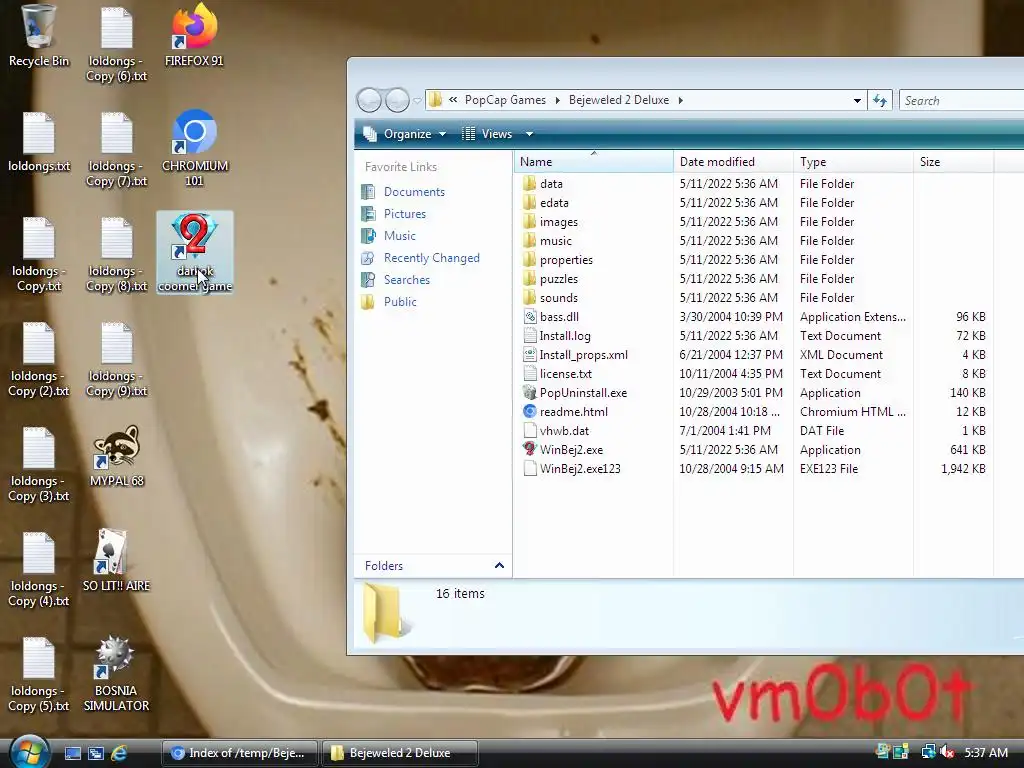Expand the PopCap Games breadcrumb arrow
The width and height of the screenshot is (1024, 768).
[x=557, y=100]
